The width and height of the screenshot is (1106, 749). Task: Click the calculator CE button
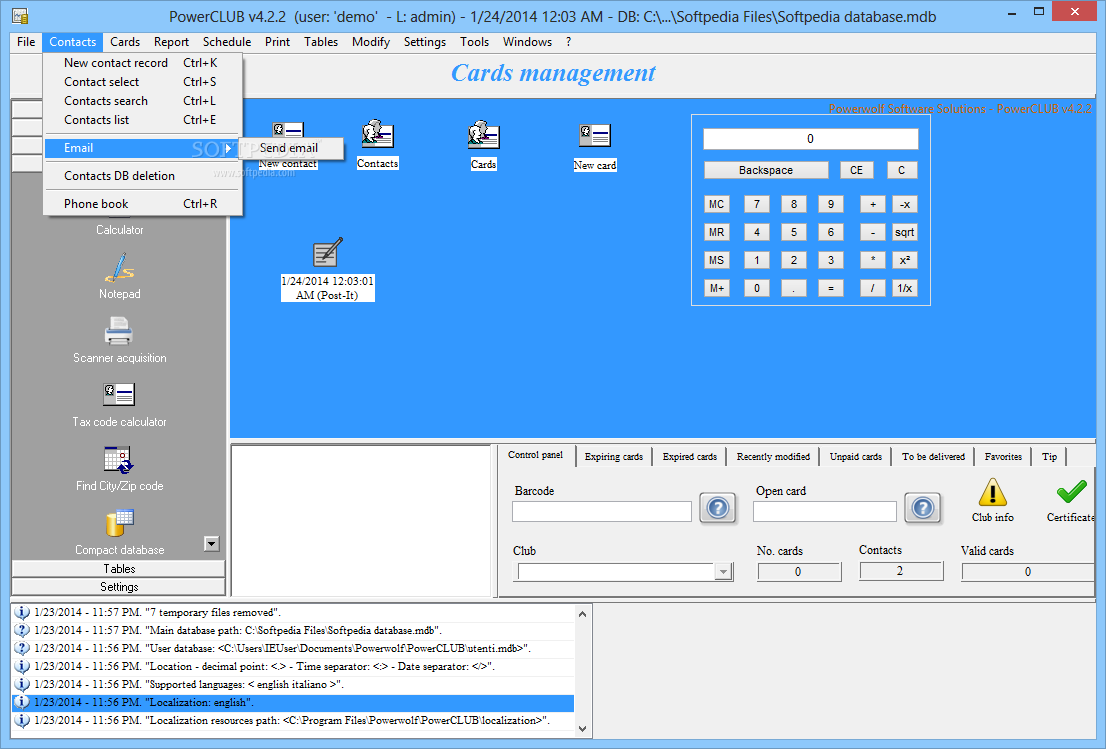(856, 170)
